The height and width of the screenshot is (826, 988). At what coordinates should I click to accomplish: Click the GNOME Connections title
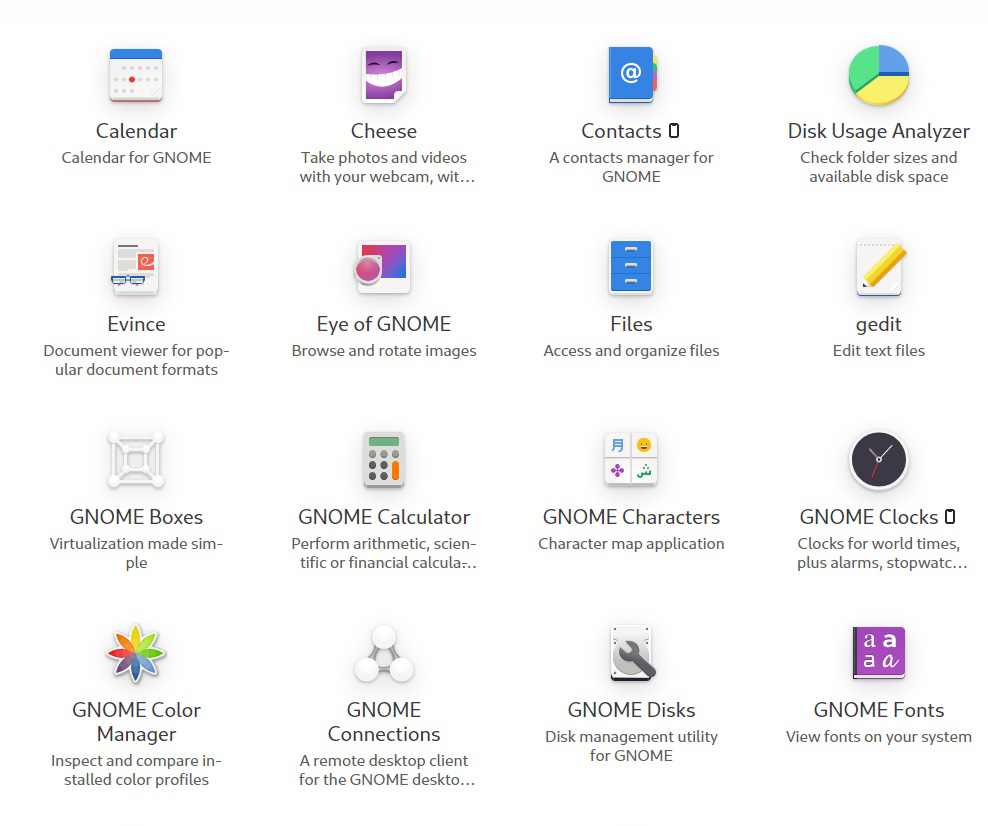(x=384, y=722)
